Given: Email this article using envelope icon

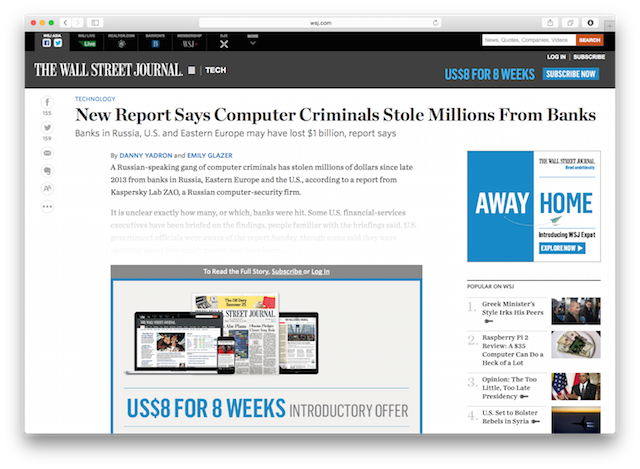Looking at the screenshot, I should pyautogui.click(x=47, y=153).
